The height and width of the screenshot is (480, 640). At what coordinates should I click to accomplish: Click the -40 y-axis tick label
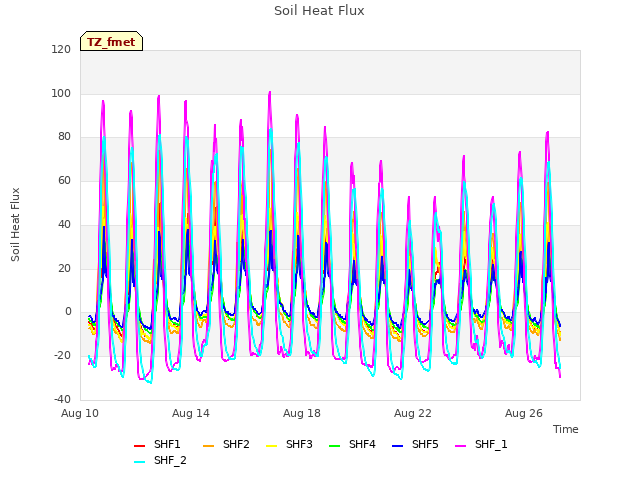click(62, 400)
